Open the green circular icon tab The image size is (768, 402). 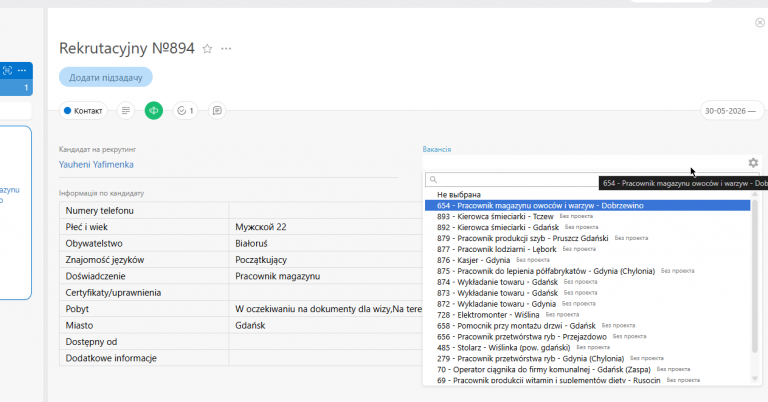(154, 111)
